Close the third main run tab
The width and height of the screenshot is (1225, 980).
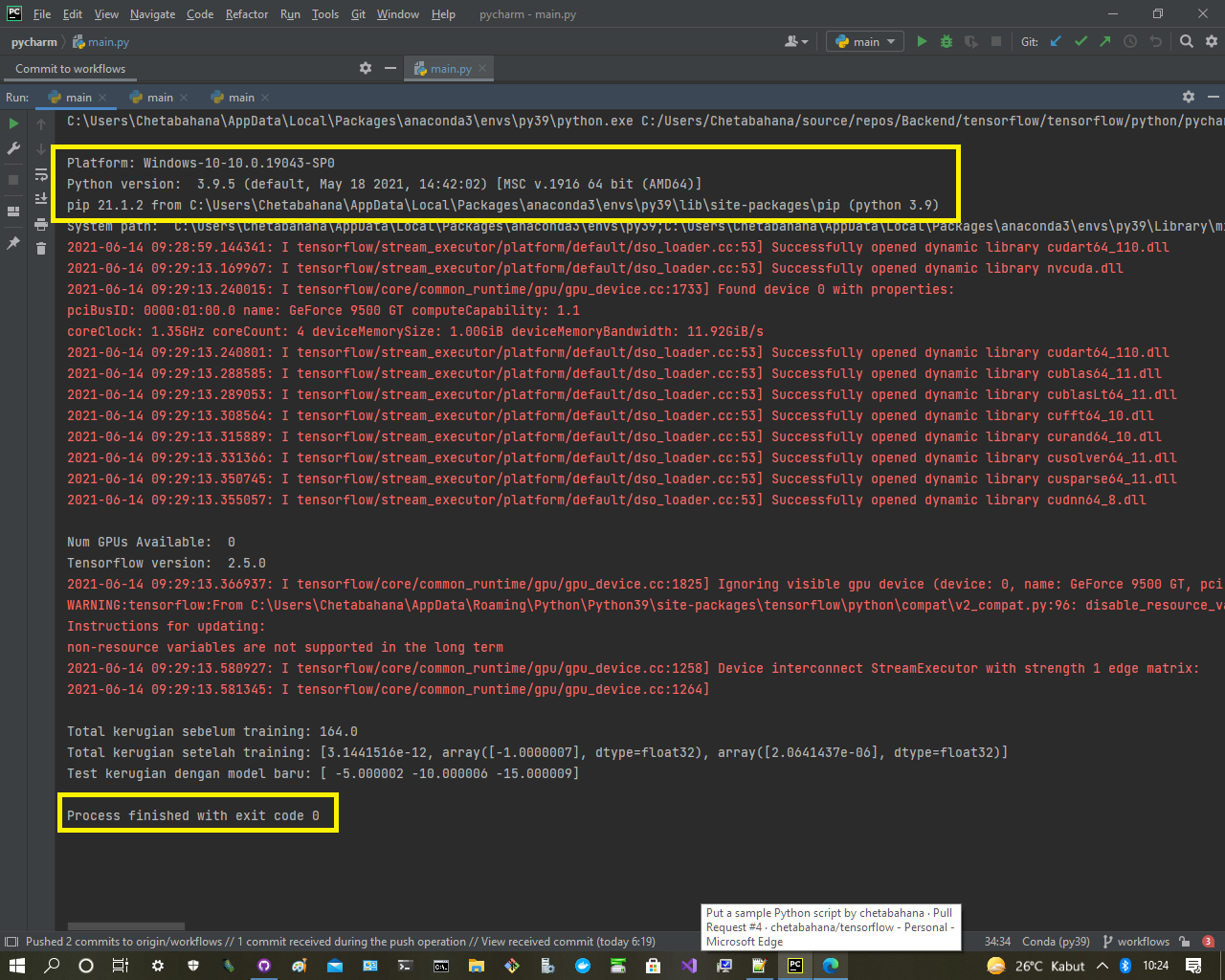[x=265, y=98]
